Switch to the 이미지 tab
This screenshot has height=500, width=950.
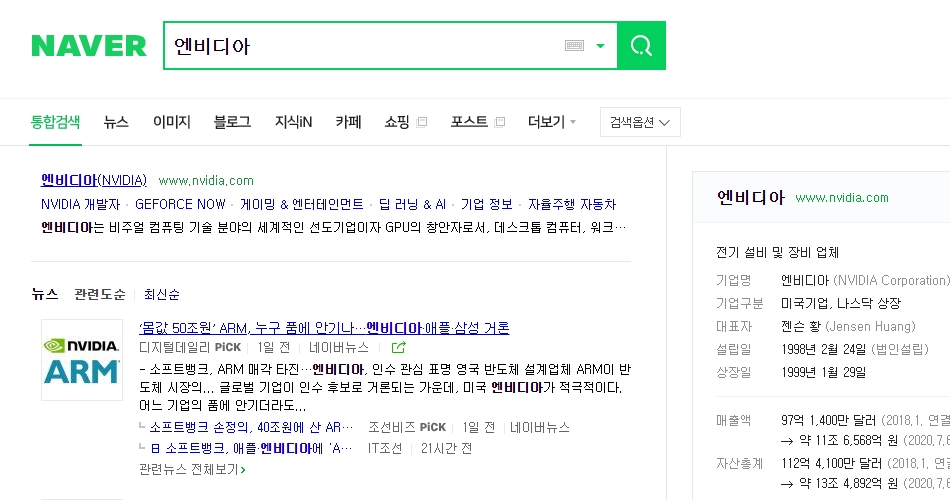click(171, 122)
